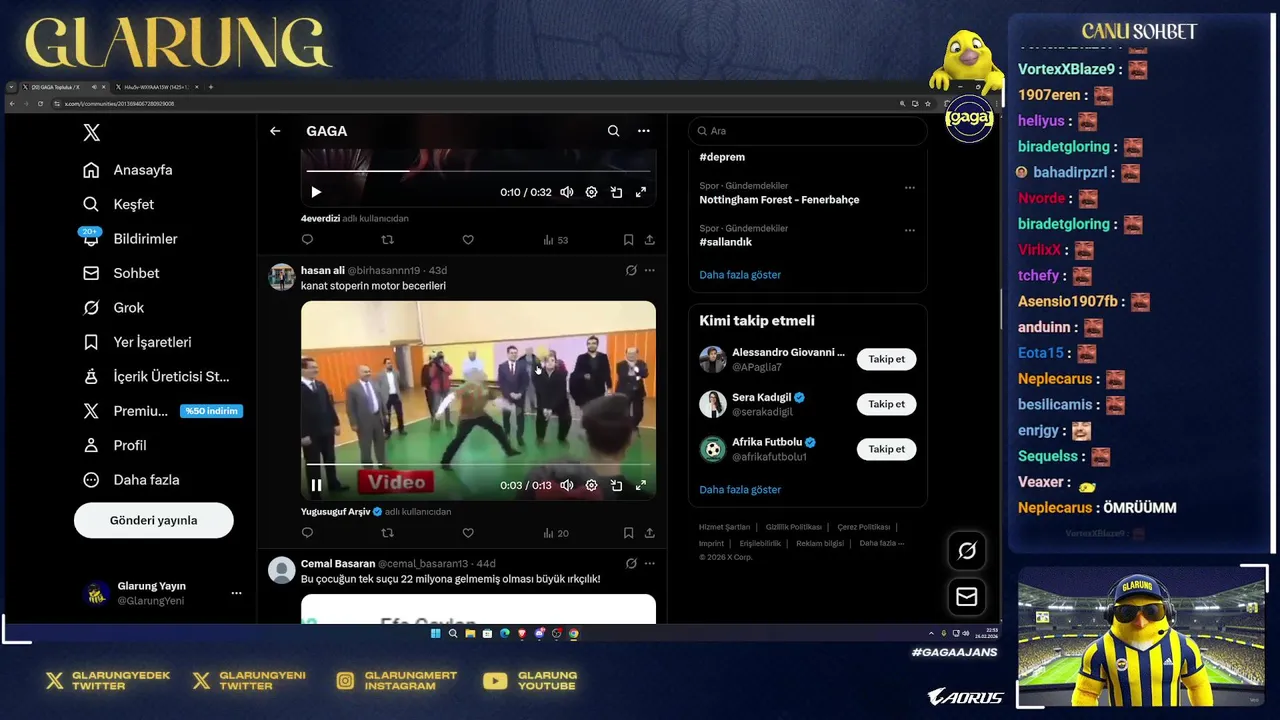Screen dimensions: 1280x720
Task: Reply to hasan ali's post
Action: 307,533
